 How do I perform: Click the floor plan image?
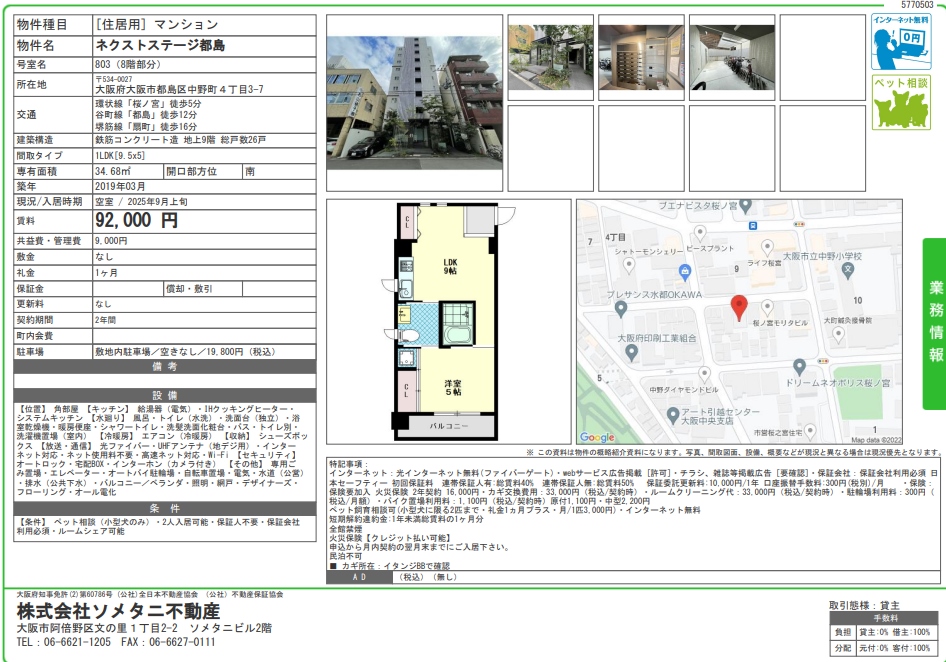[x=447, y=322]
